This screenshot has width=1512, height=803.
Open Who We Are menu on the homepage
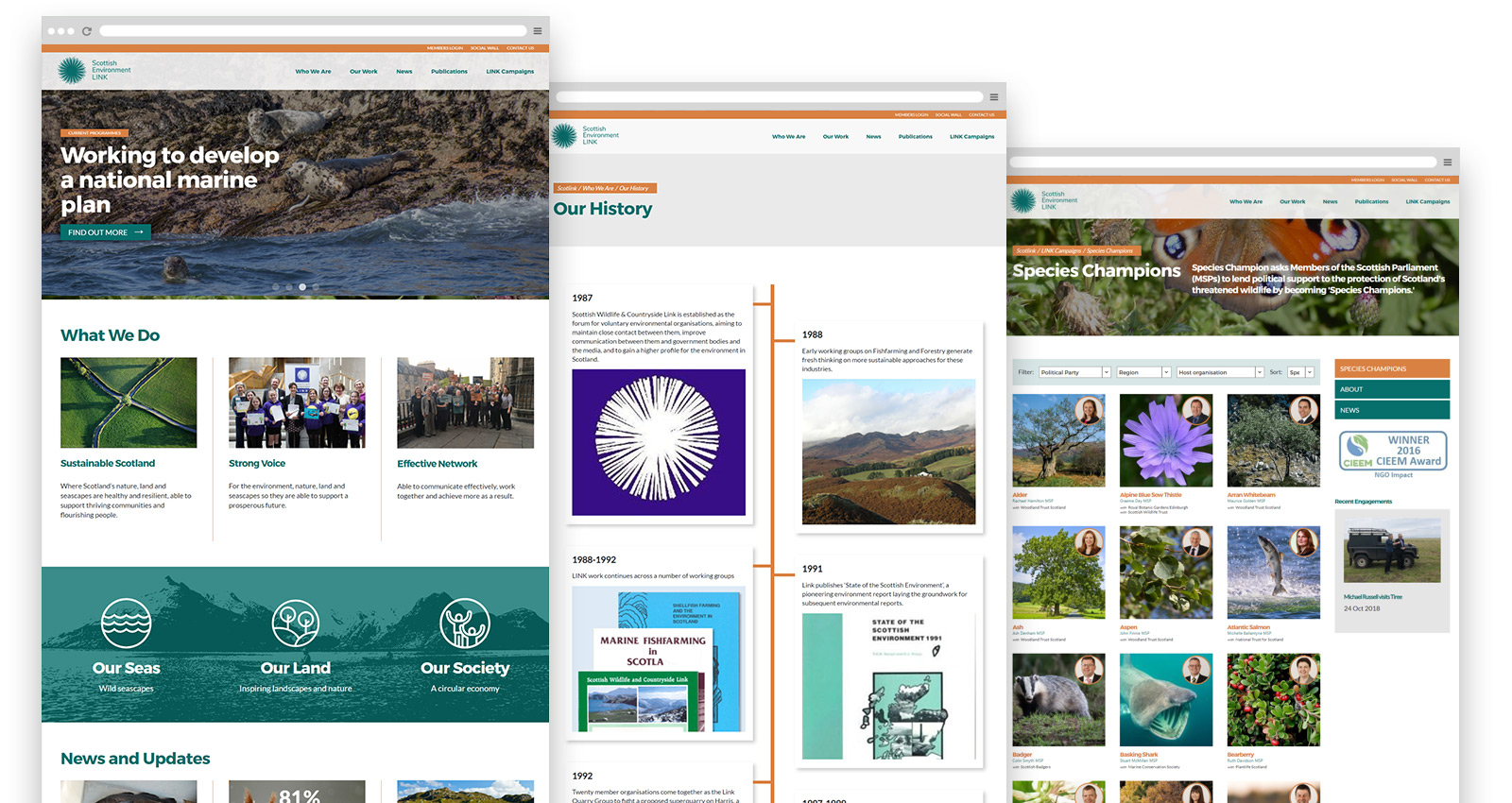click(313, 71)
